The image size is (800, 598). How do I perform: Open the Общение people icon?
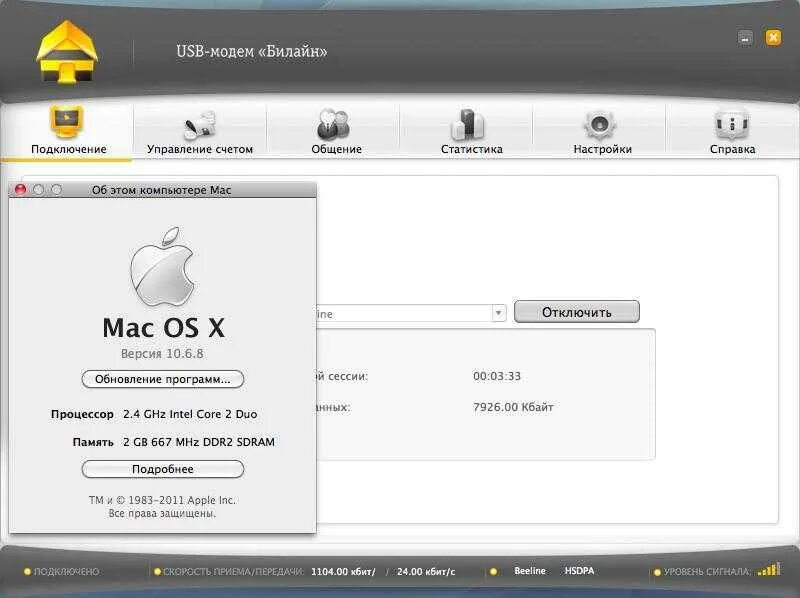click(333, 124)
